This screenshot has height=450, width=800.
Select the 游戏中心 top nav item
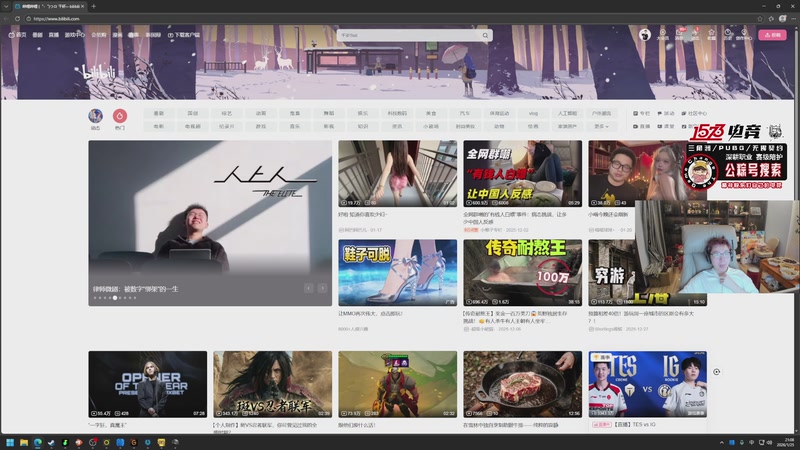click(x=74, y=35)
